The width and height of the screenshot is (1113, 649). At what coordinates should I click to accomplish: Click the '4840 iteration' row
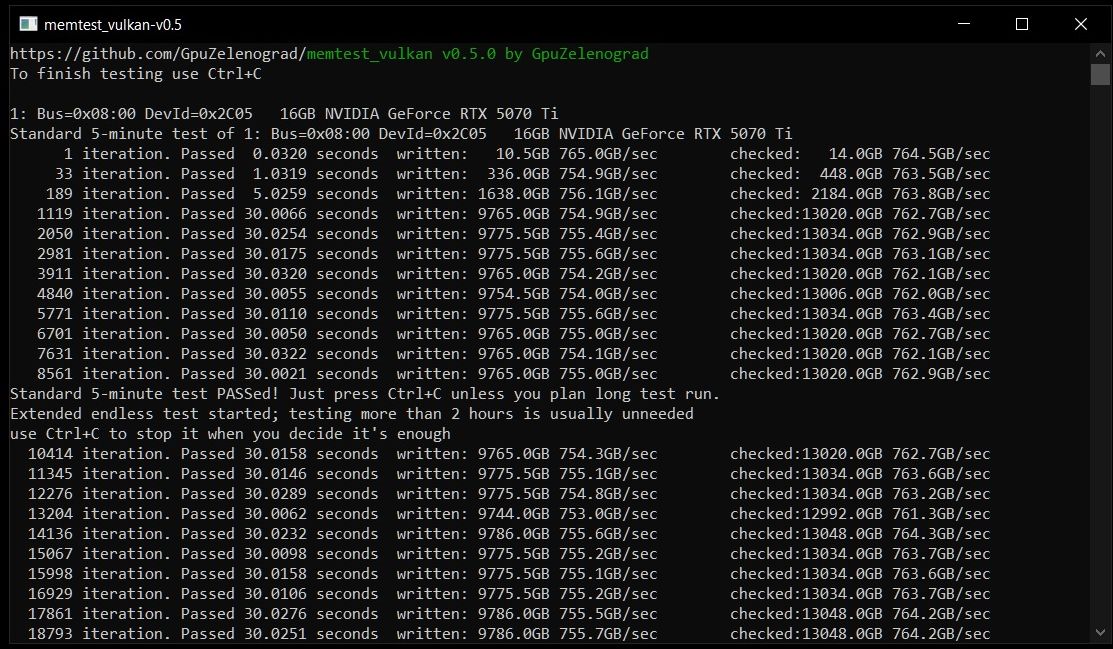coord(513,293)
